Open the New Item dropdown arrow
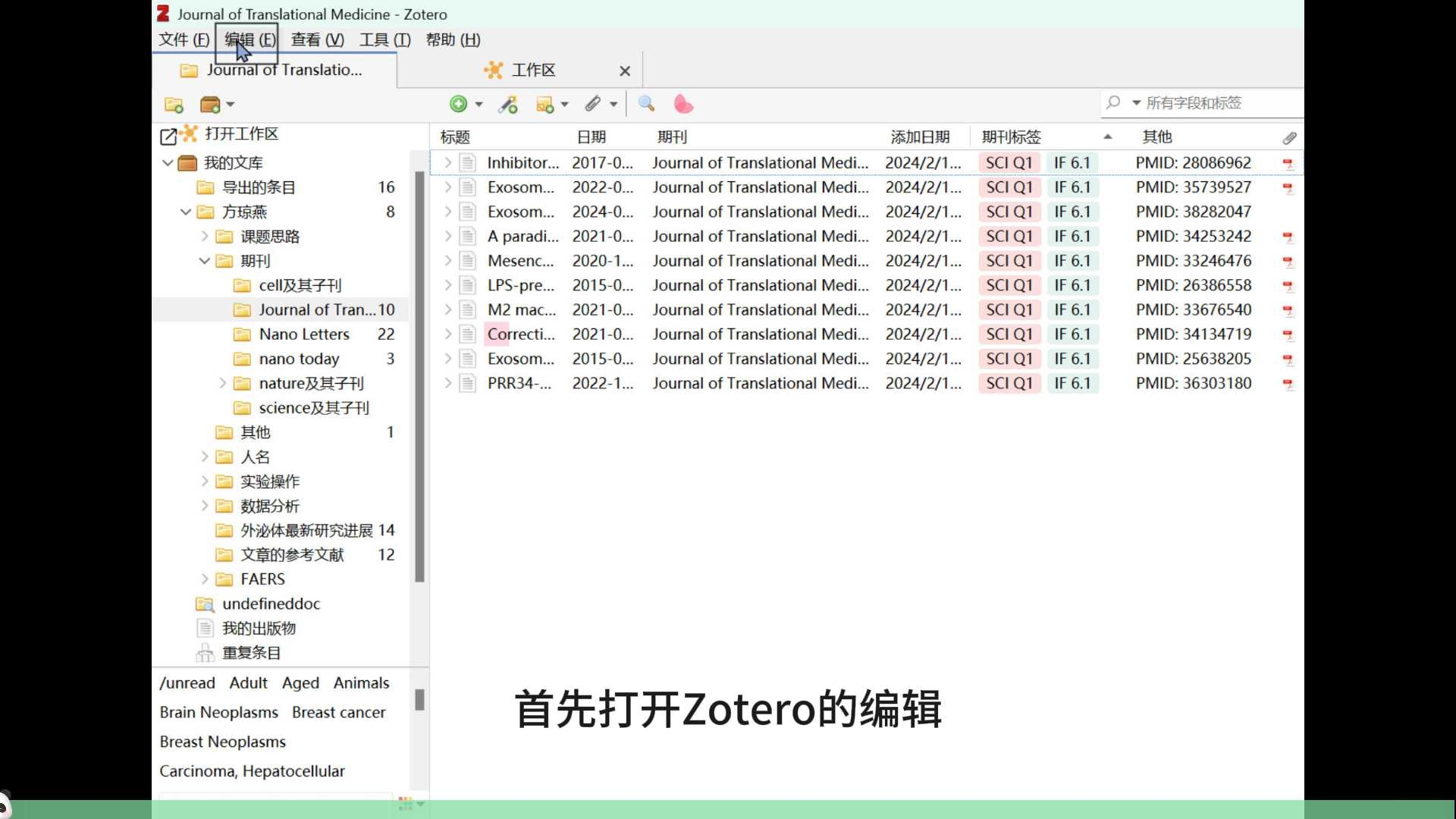 479,105
